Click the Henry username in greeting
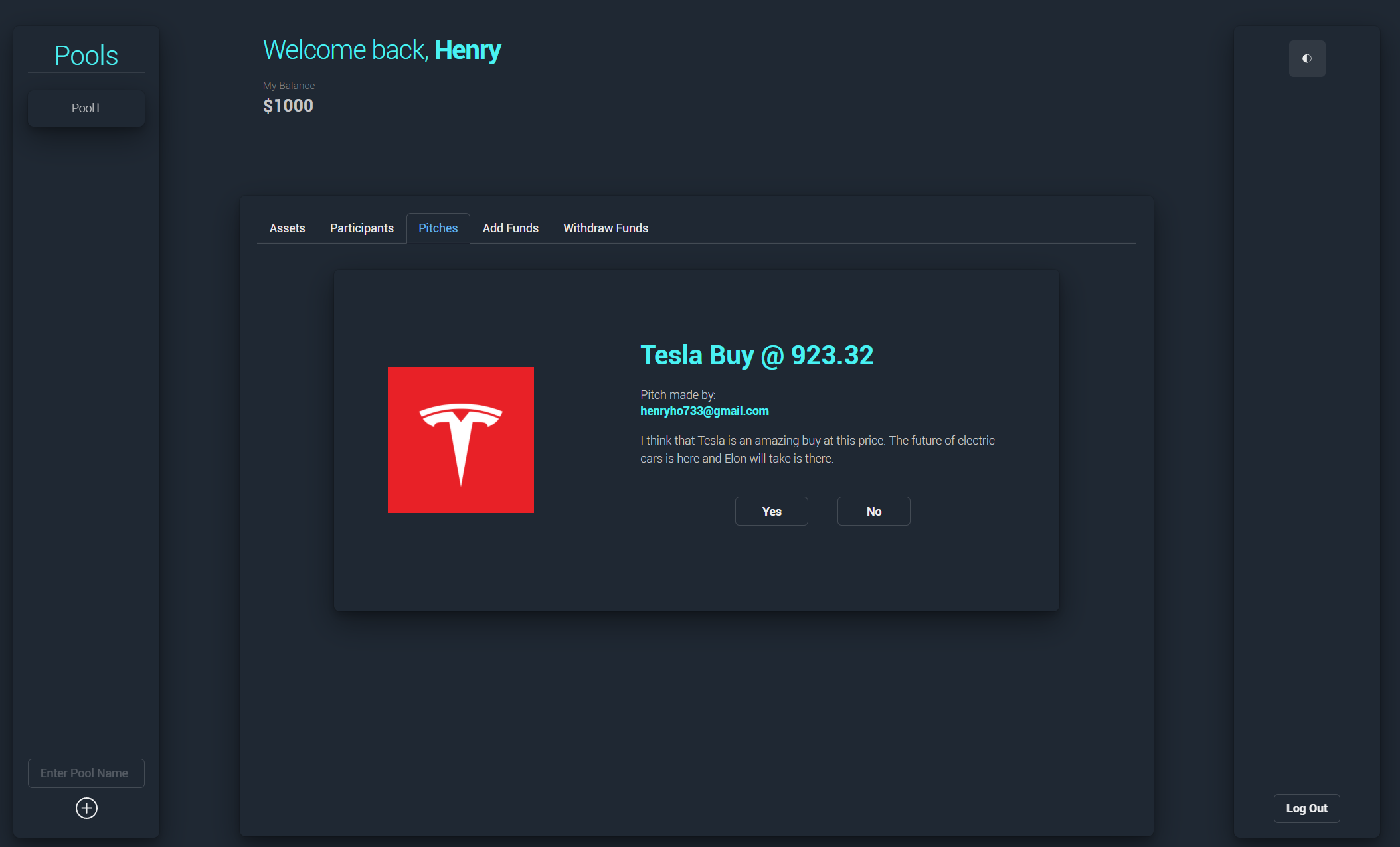Screen dimensions: 1400x847 [467, 50]
